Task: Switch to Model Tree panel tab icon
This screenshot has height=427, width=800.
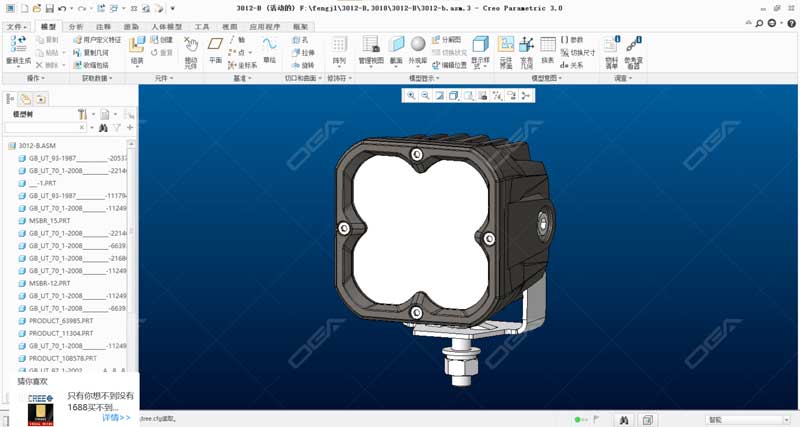Action: pyautogui.click(x=11, y=99)
